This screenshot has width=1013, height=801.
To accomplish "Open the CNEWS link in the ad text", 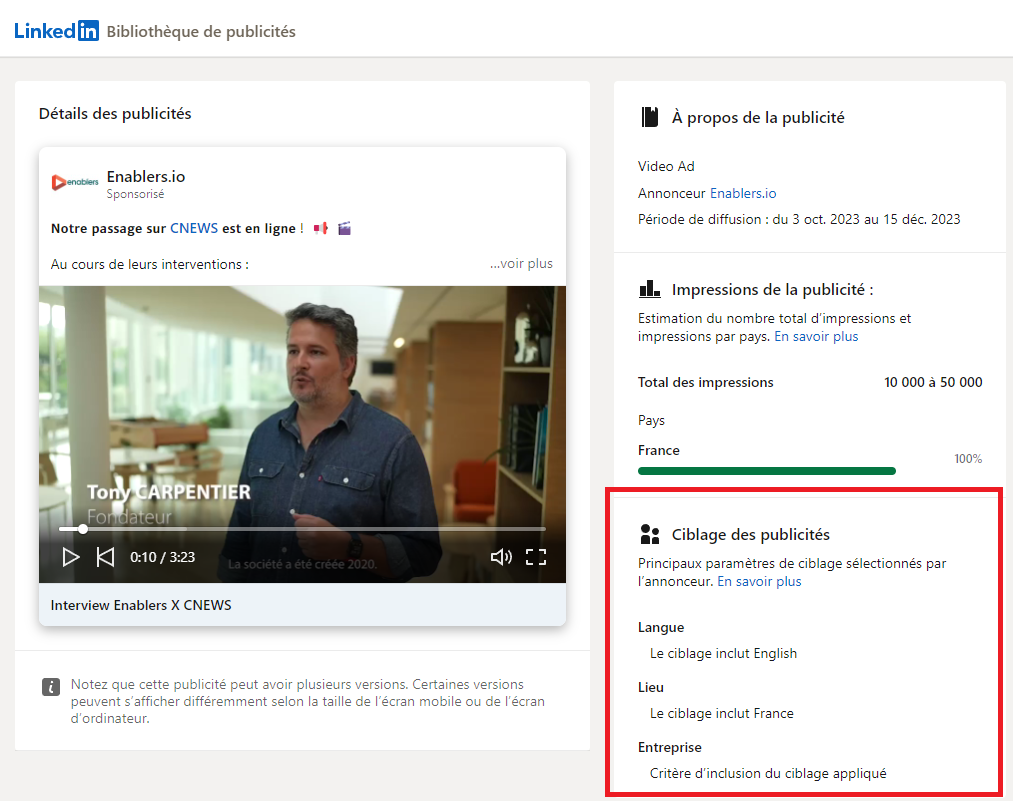I will 194,228.
